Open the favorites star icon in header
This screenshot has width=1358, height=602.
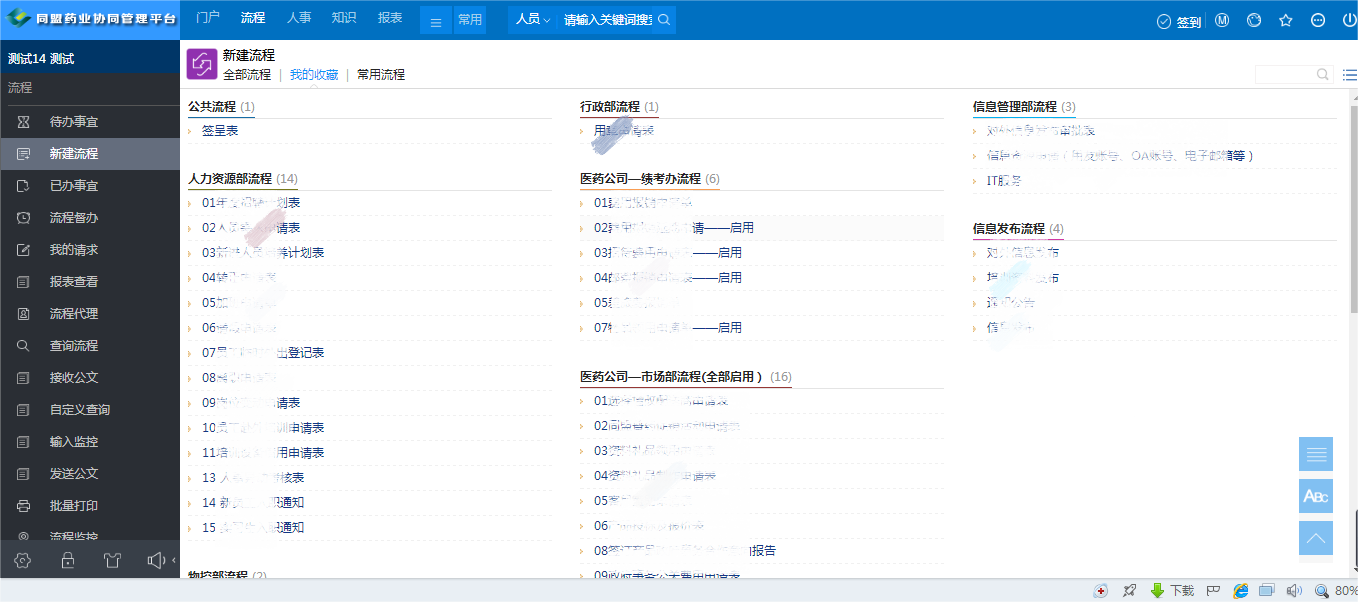(1286, 20)
